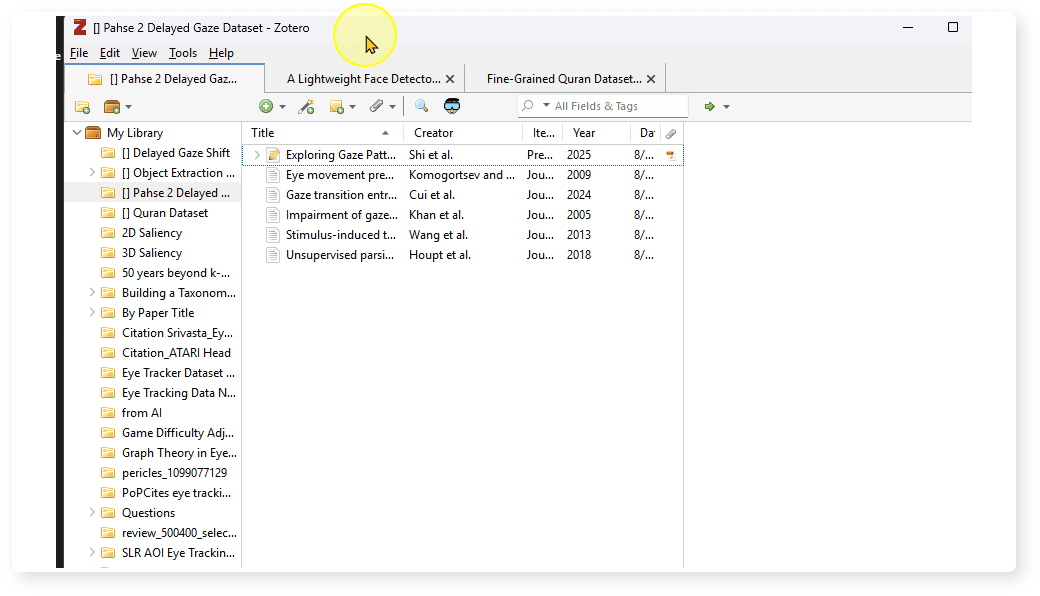
Task: Open the Edit menu
Action: click(110, 53)
